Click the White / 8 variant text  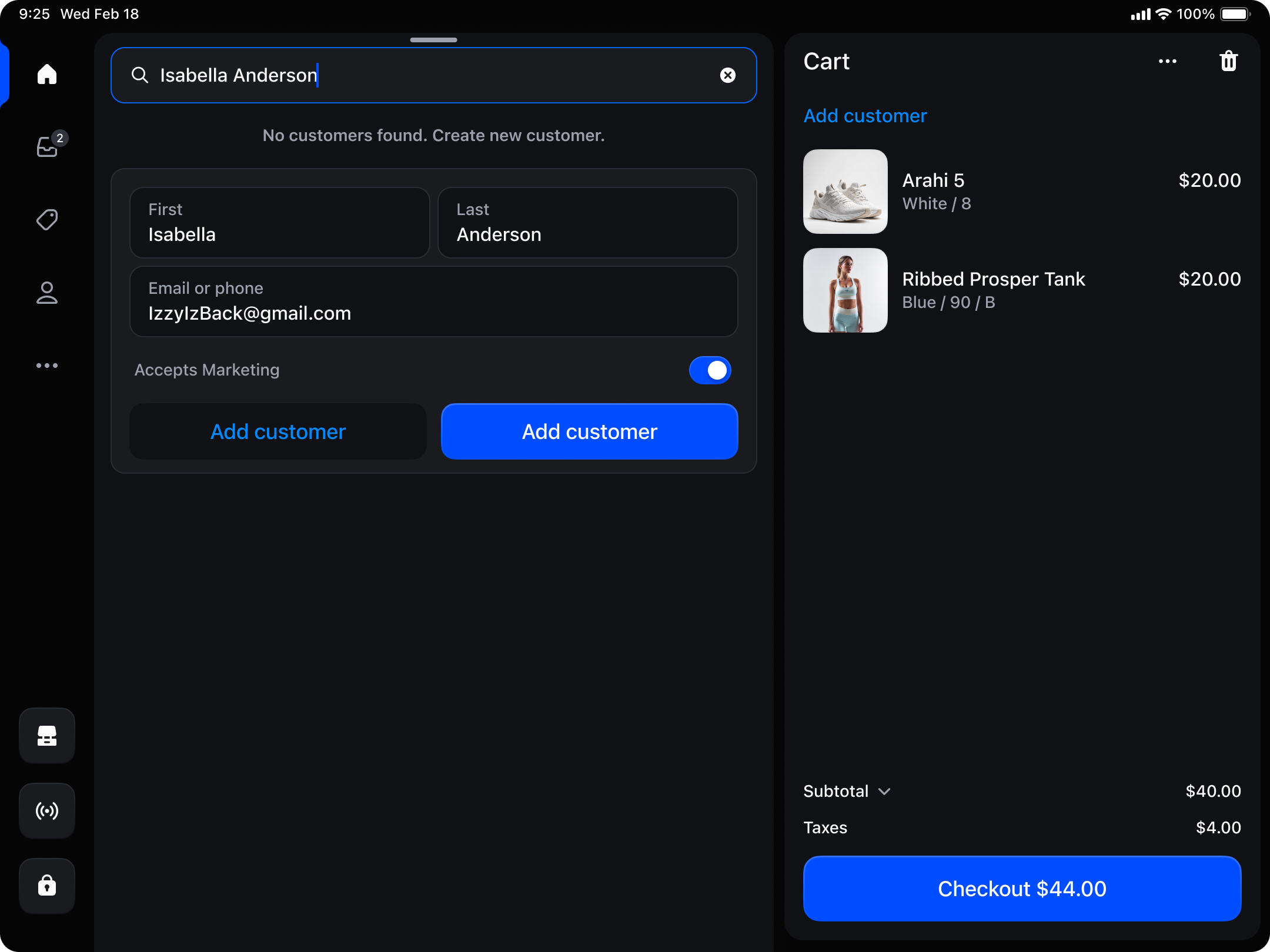pyautogui.click(x=937, y=203)
